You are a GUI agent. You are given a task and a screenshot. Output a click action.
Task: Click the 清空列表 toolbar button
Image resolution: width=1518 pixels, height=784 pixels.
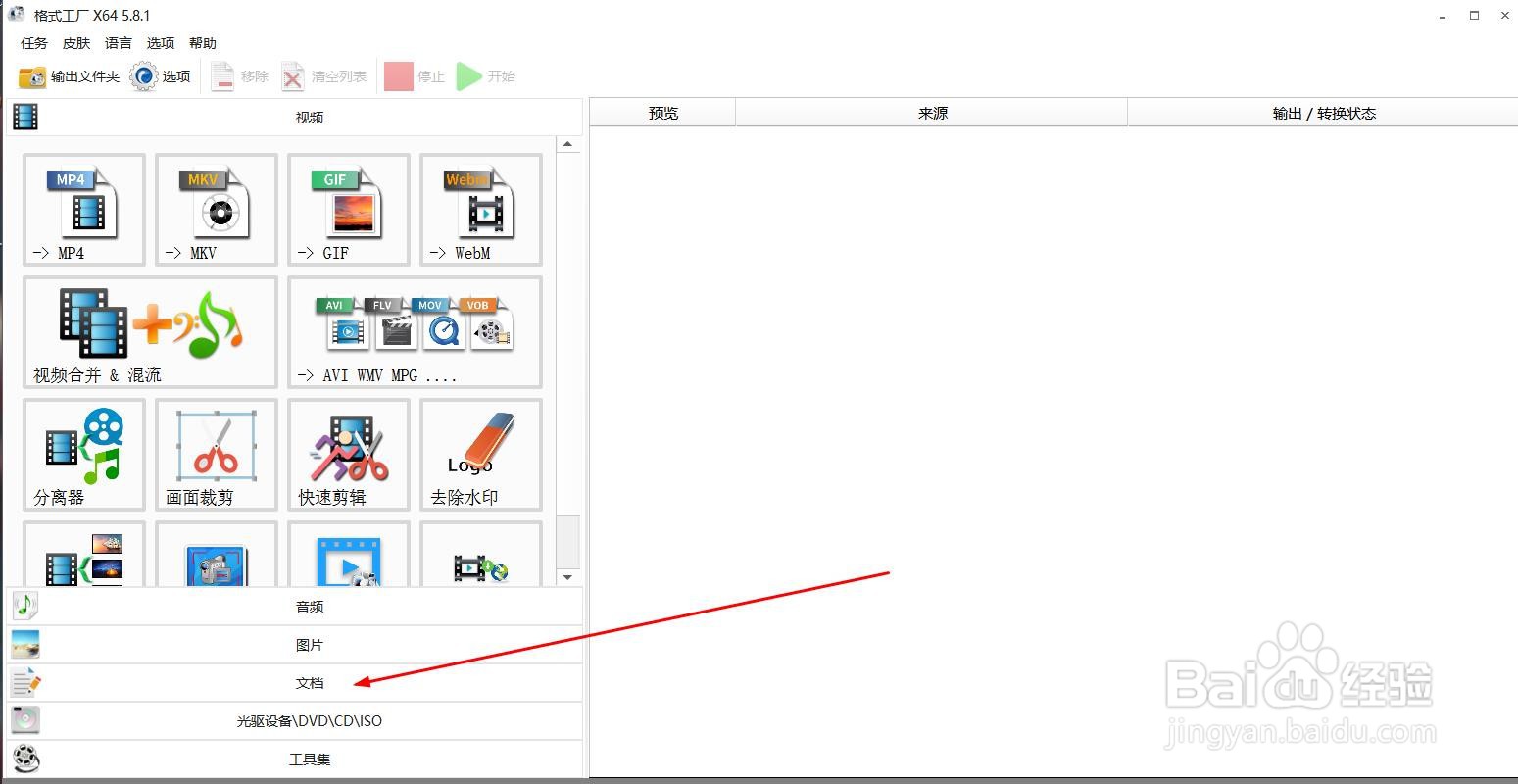[x=324, y=76]
